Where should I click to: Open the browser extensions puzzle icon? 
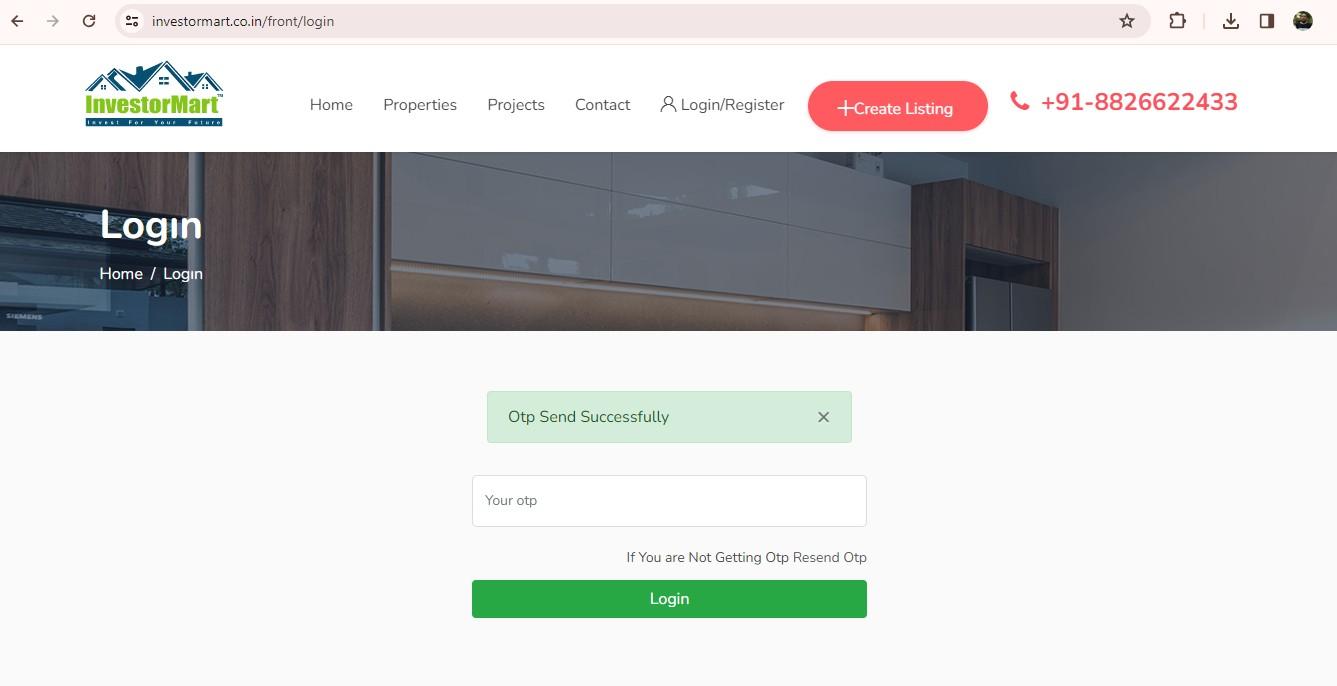click(x=1178, y=21)
